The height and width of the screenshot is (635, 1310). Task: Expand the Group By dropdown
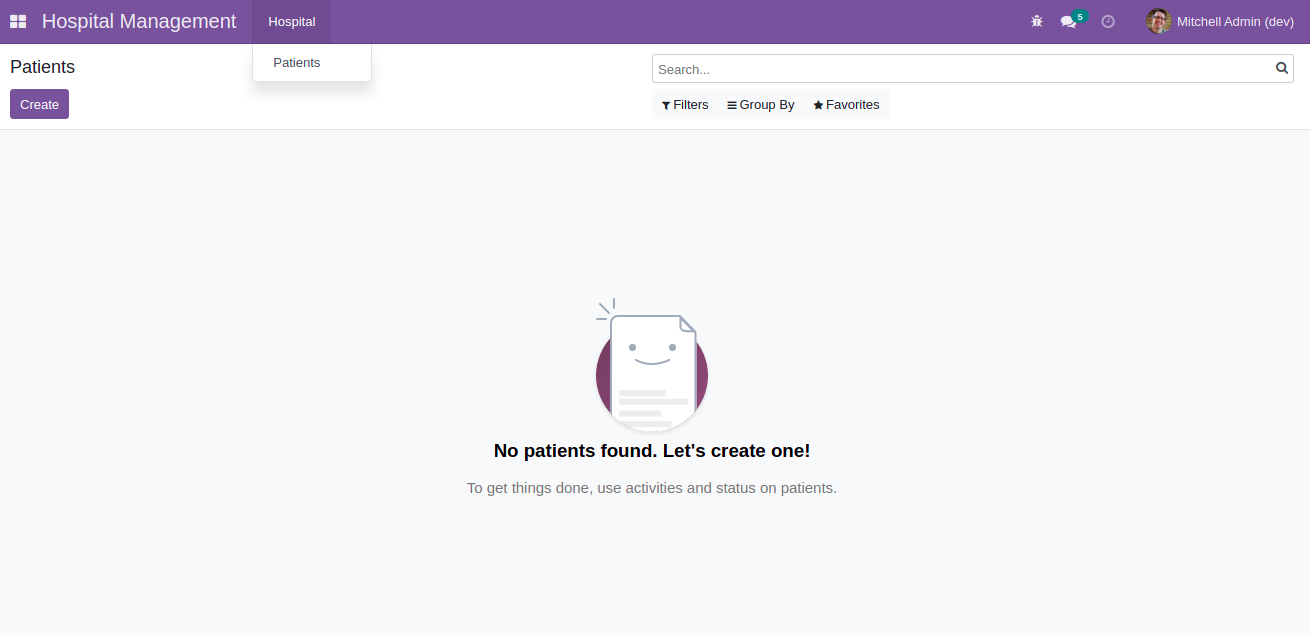pos(761,104)
